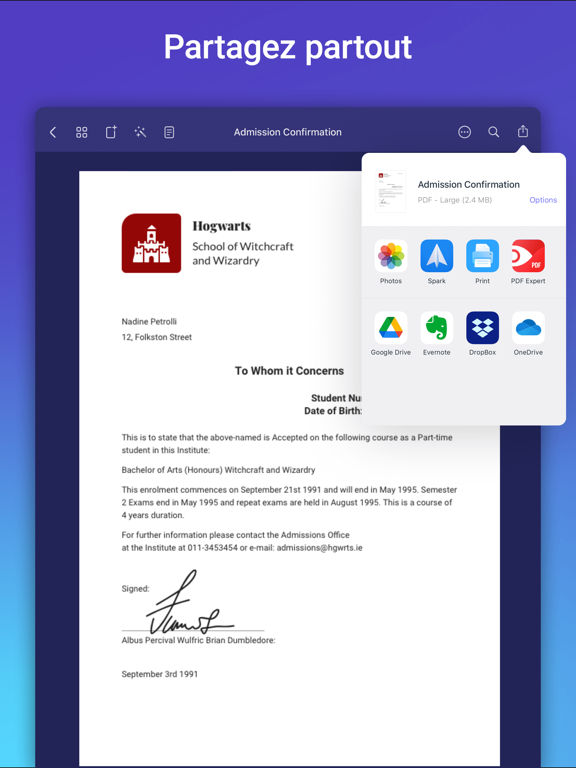Image resolution: width=576 pixels, height=768 pixels.
Task: Share to the Photos app
Action: click(x=391, y=262)
